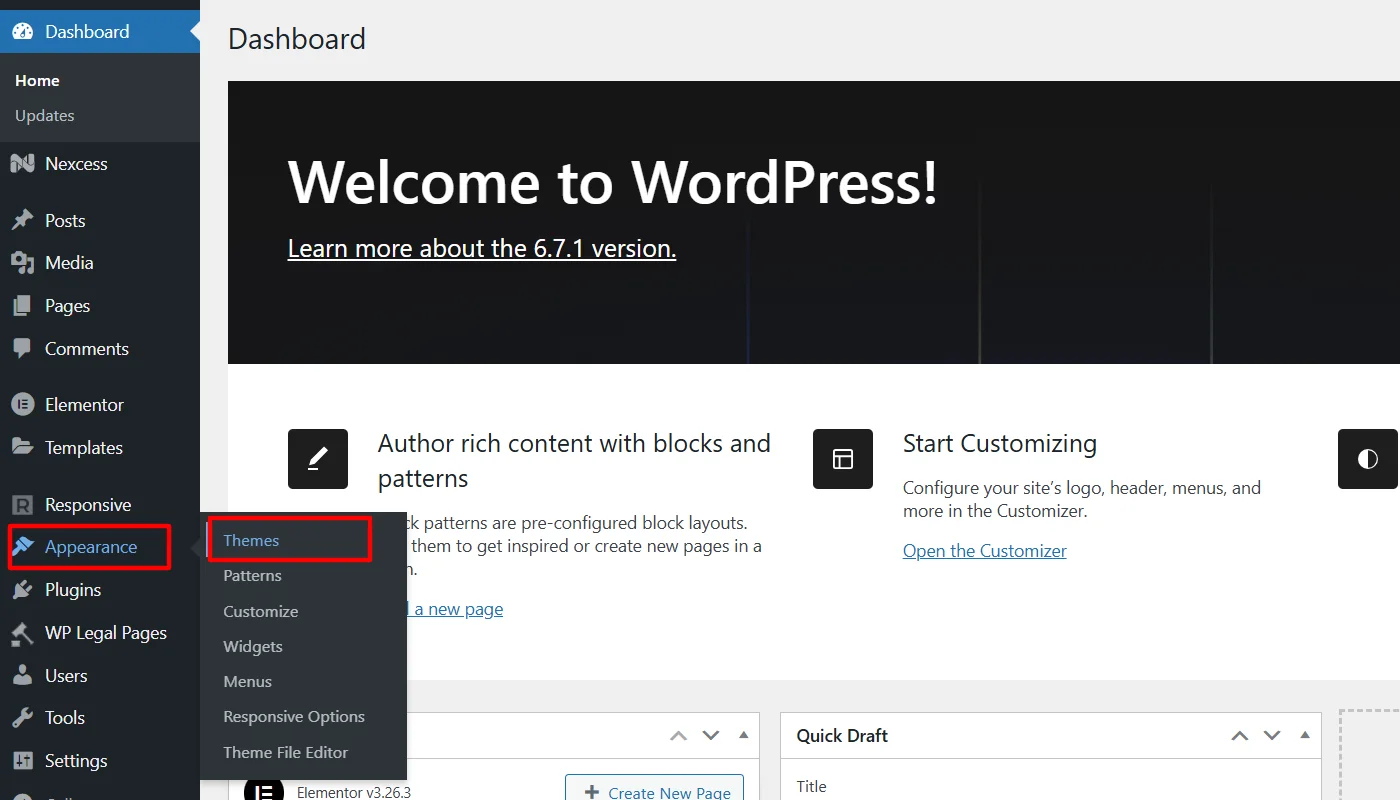
Task: Open the Appearance menu label
Action: 91,547
